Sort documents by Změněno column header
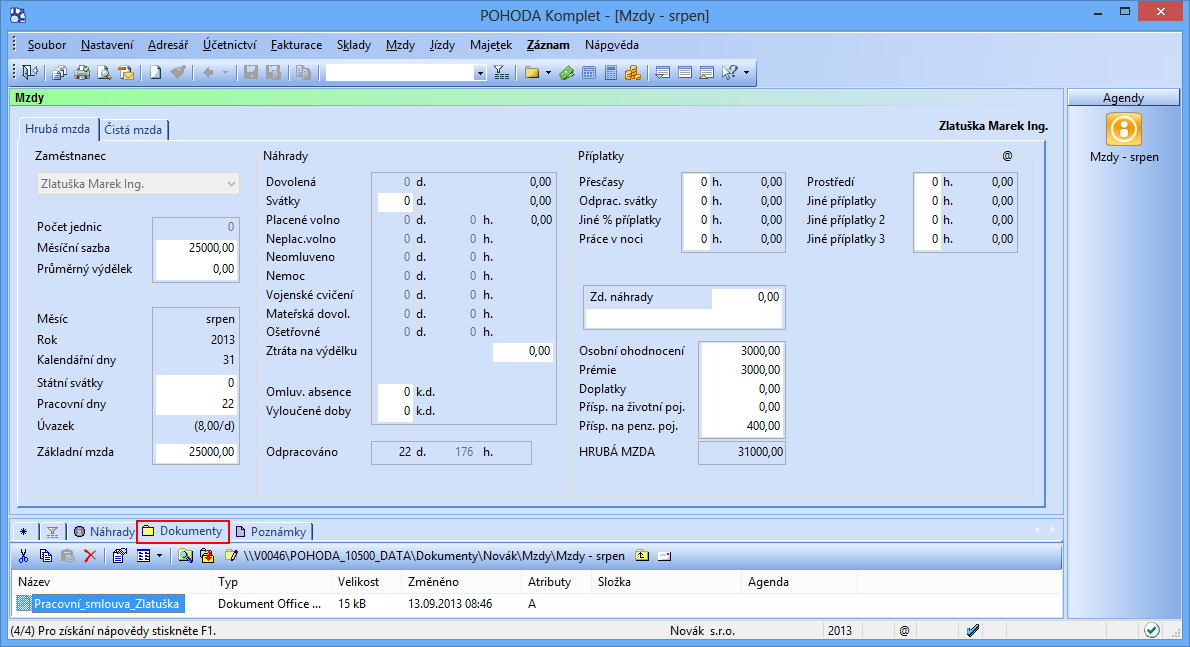Screen dimensions: 1190x647 coord(462,582)
